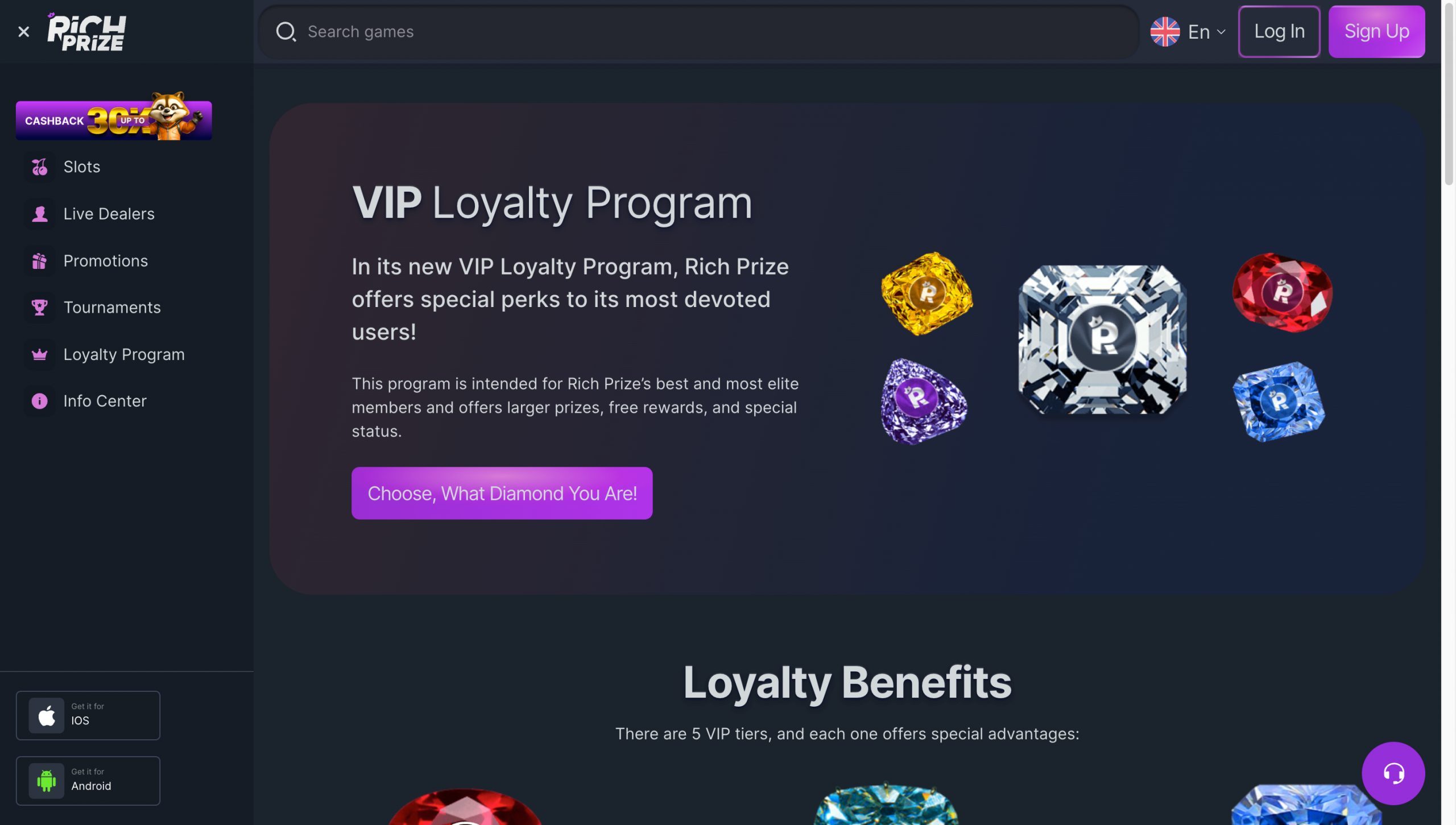Open Live Dealers via the dealer icon

click(39, 214)
